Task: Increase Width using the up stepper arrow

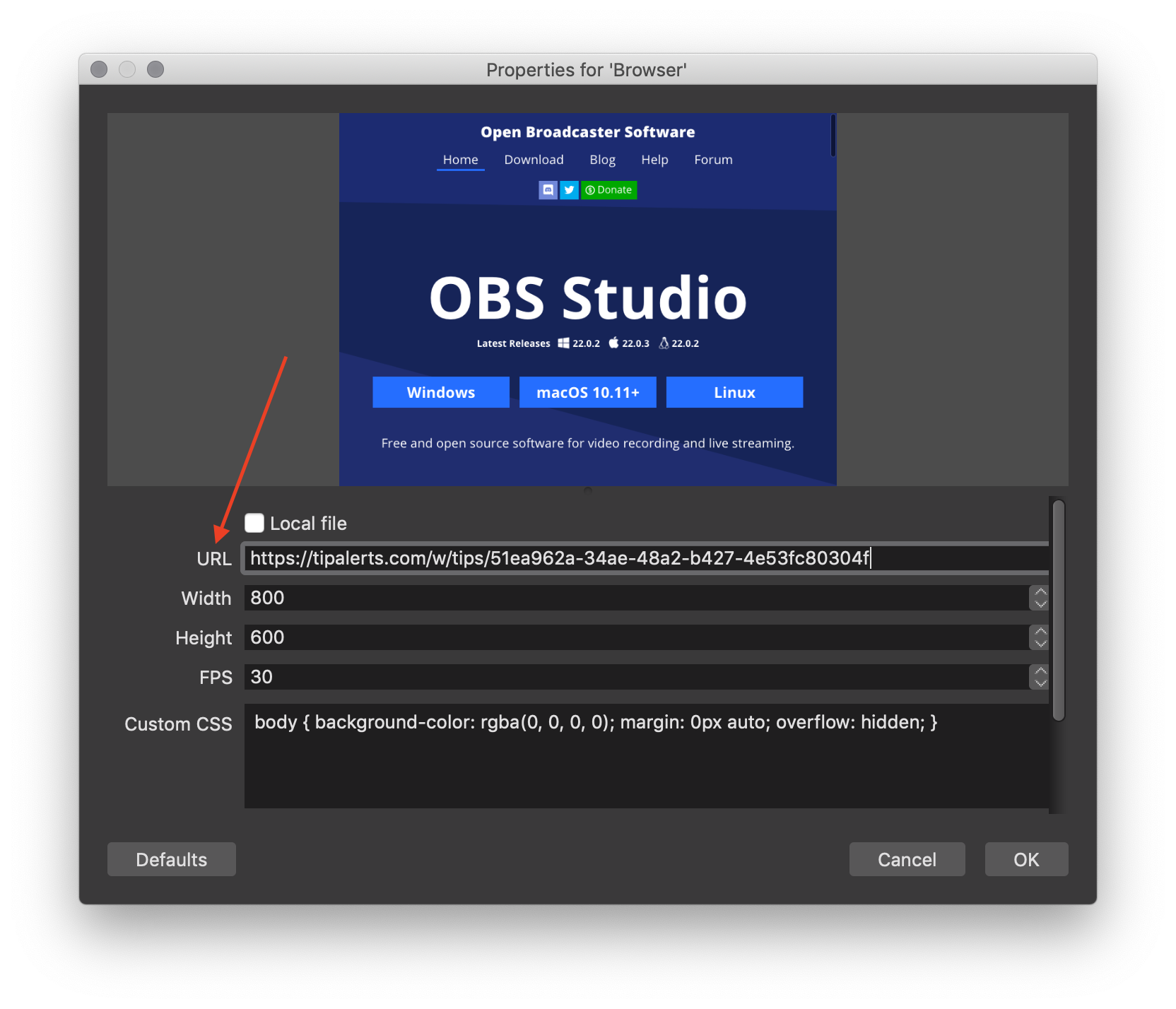Action: [1040, 592]
